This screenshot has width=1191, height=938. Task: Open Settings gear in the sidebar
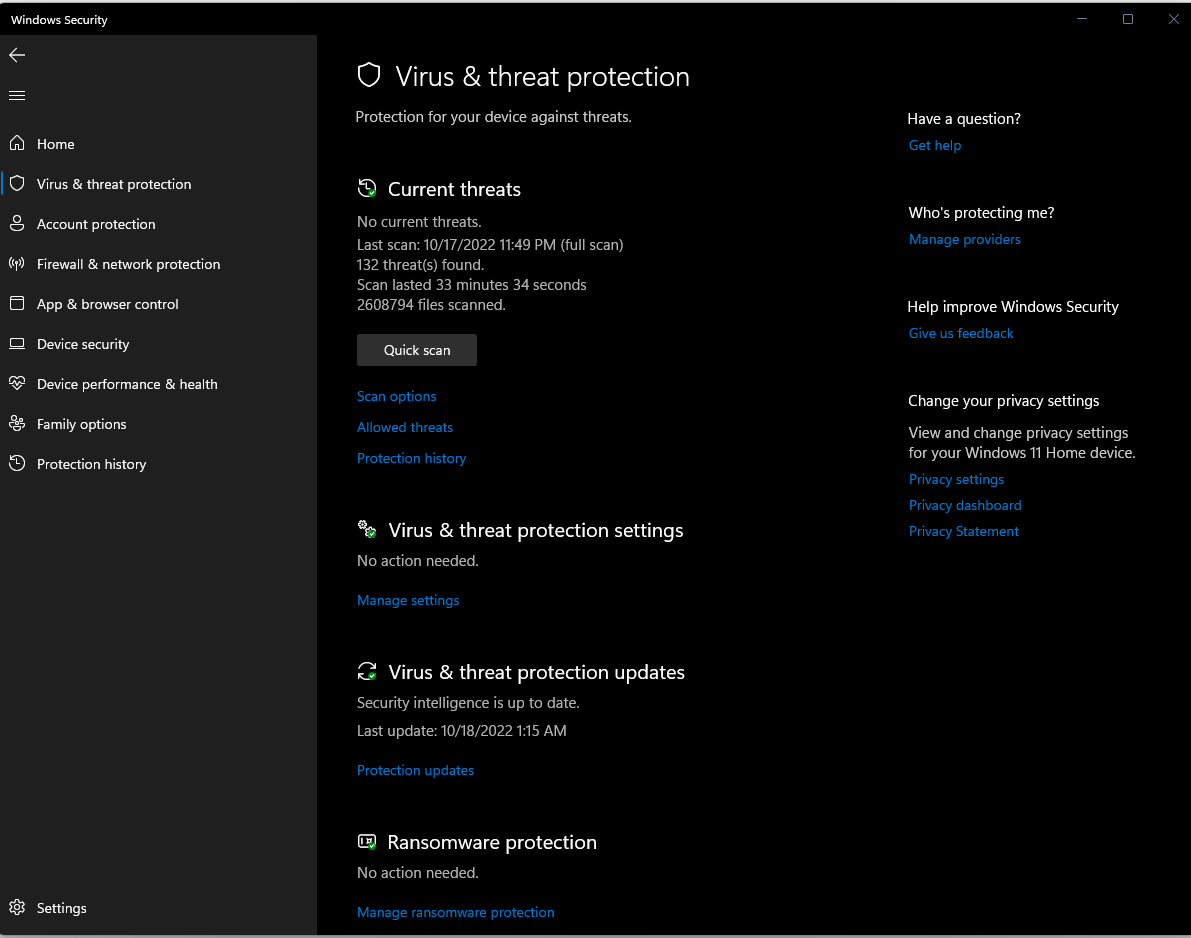(17, 908)
